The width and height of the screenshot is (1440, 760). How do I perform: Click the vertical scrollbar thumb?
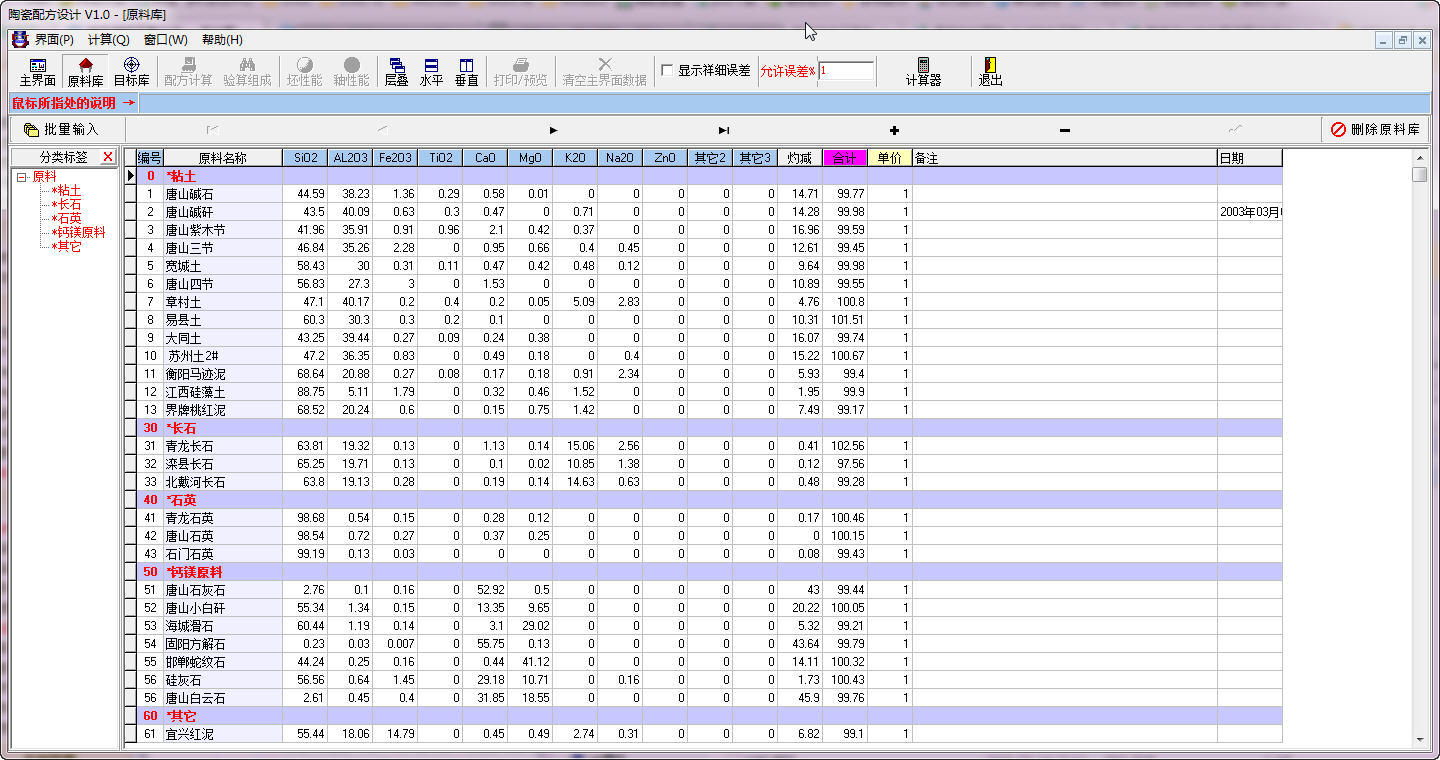(x=1420, y=175)
